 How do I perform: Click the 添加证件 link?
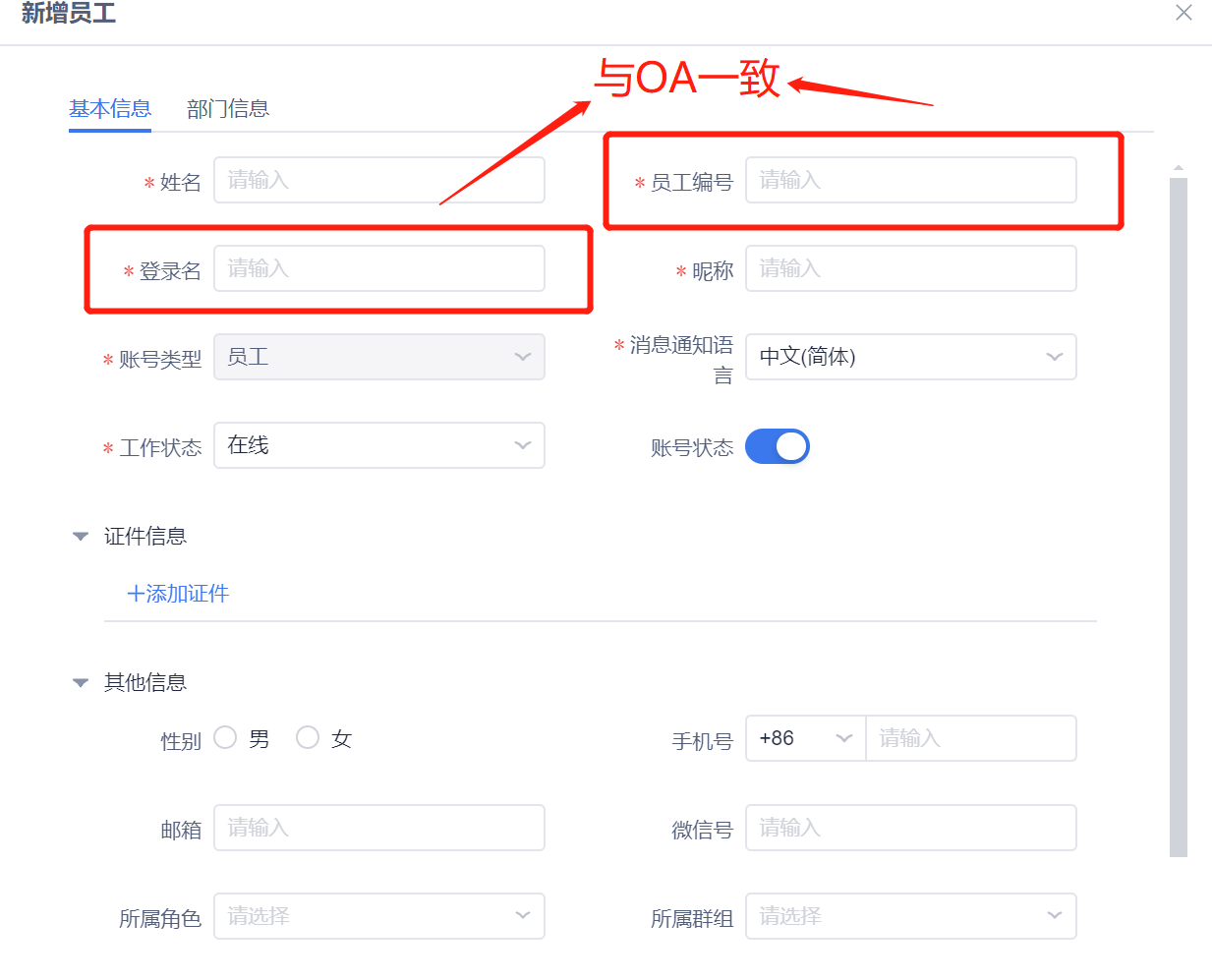(178, 594)
